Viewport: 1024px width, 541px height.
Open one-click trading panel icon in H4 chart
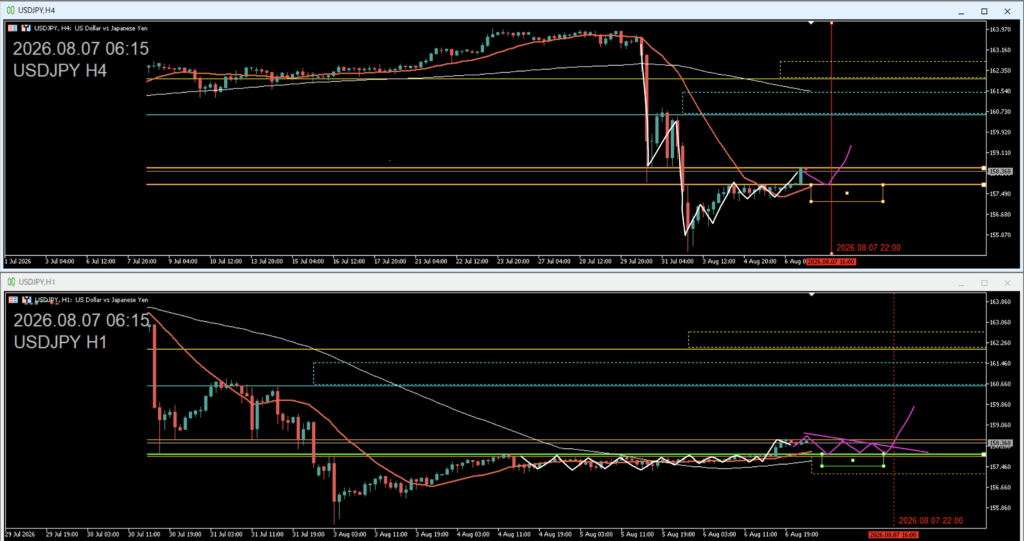[x=13, y=28]
